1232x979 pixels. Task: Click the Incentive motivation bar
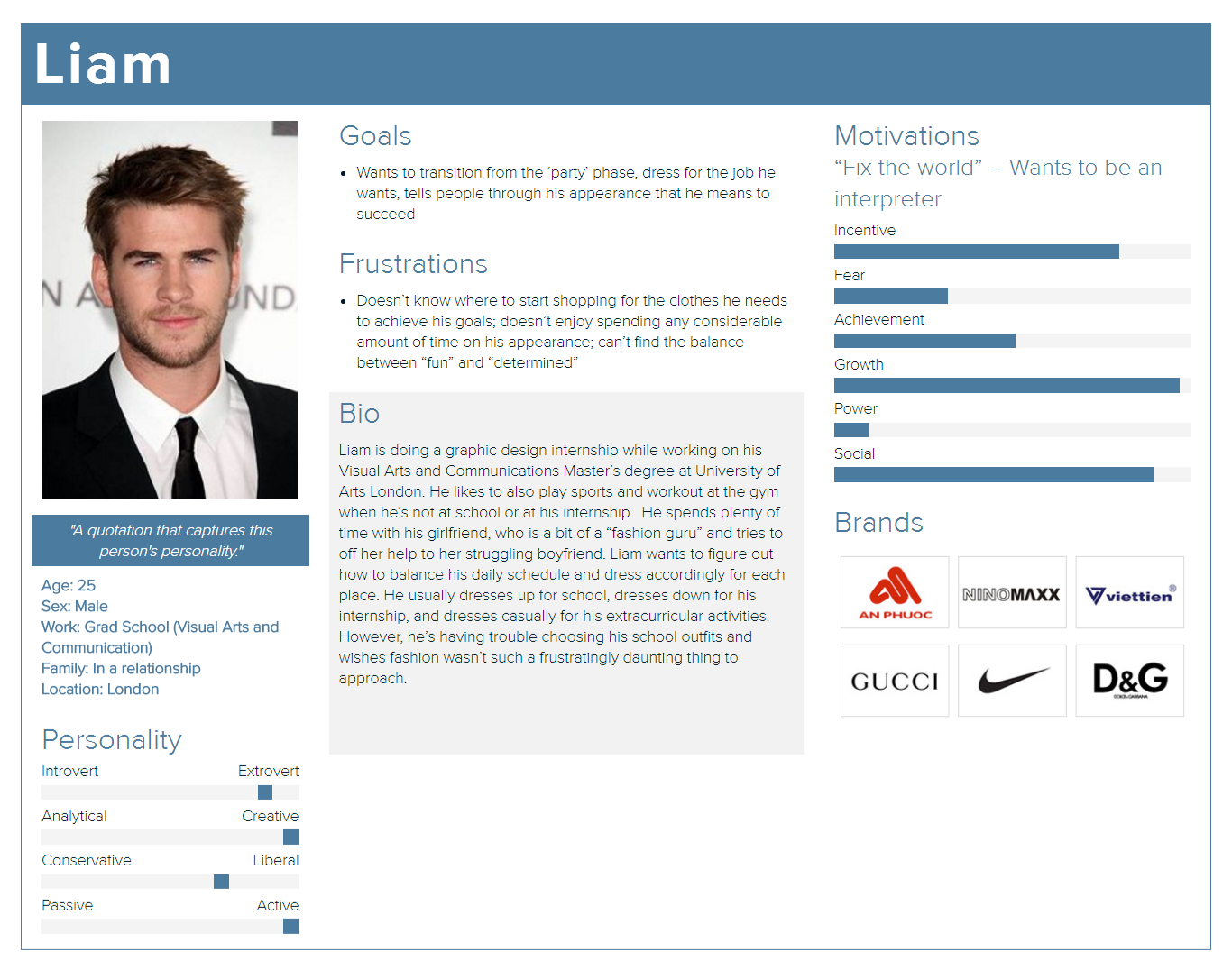(x=1012, y=252)
